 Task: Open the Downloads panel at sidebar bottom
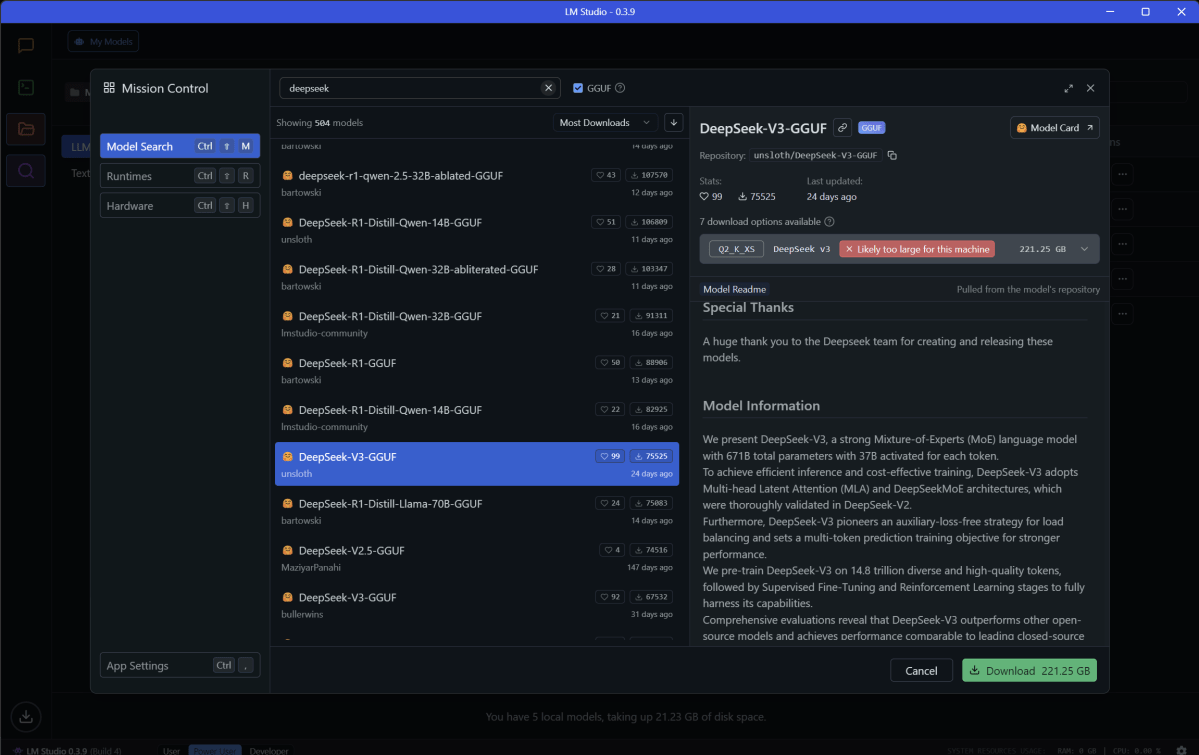point(25,717)
